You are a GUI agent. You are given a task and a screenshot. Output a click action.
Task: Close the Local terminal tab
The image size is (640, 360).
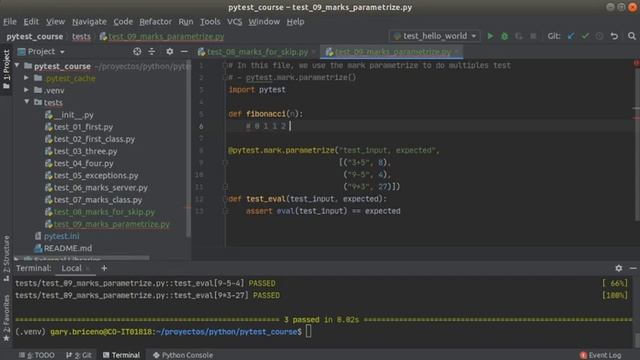[88, 269]
